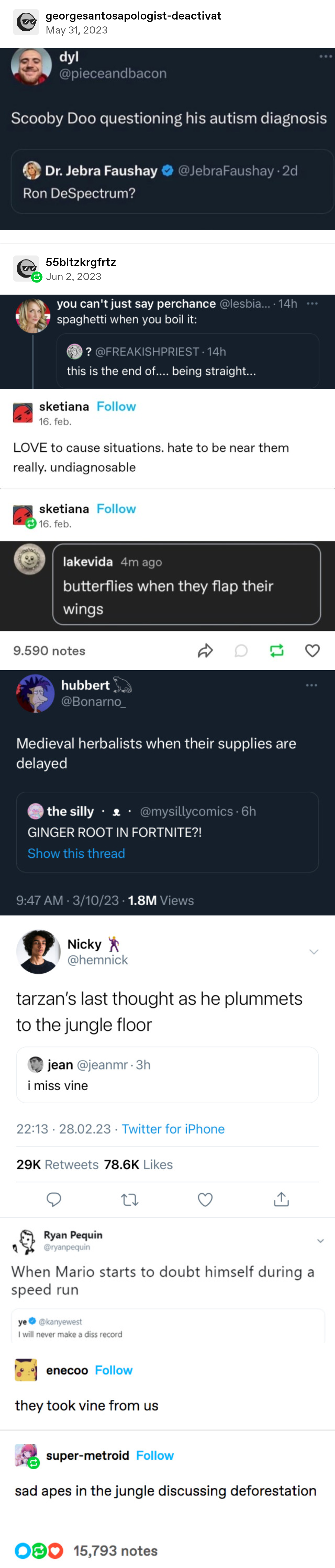Open the "Show this thread" link
Viewport: 335px width, 1568px height.
tap(76, 853)
